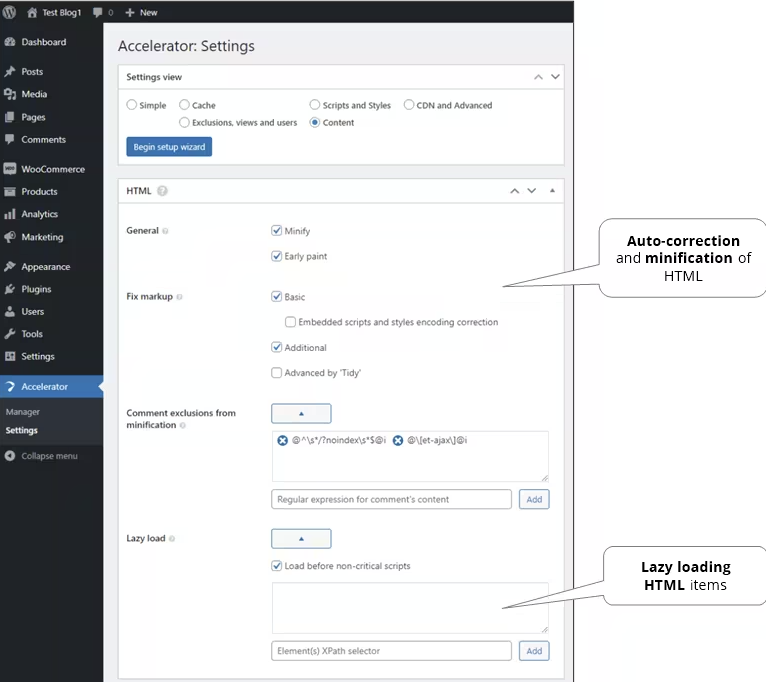
Task: Click info icon beside Comment exclusions from minification
Action: (x=183, y=426)
